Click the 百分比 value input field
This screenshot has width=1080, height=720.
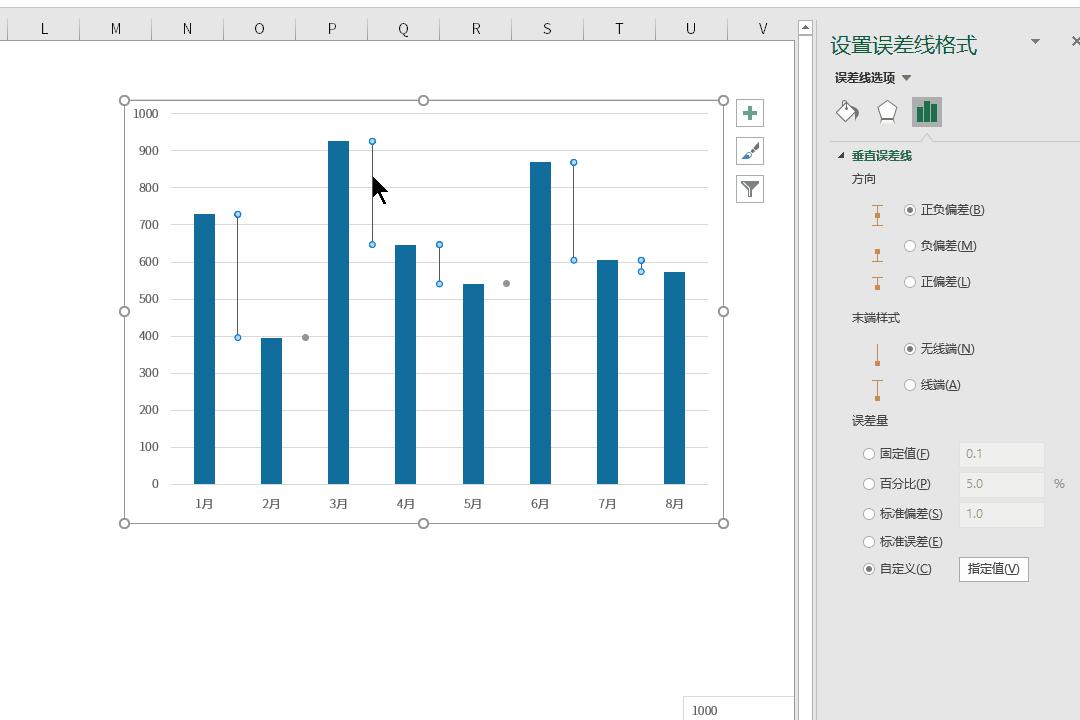[1001, 484]
